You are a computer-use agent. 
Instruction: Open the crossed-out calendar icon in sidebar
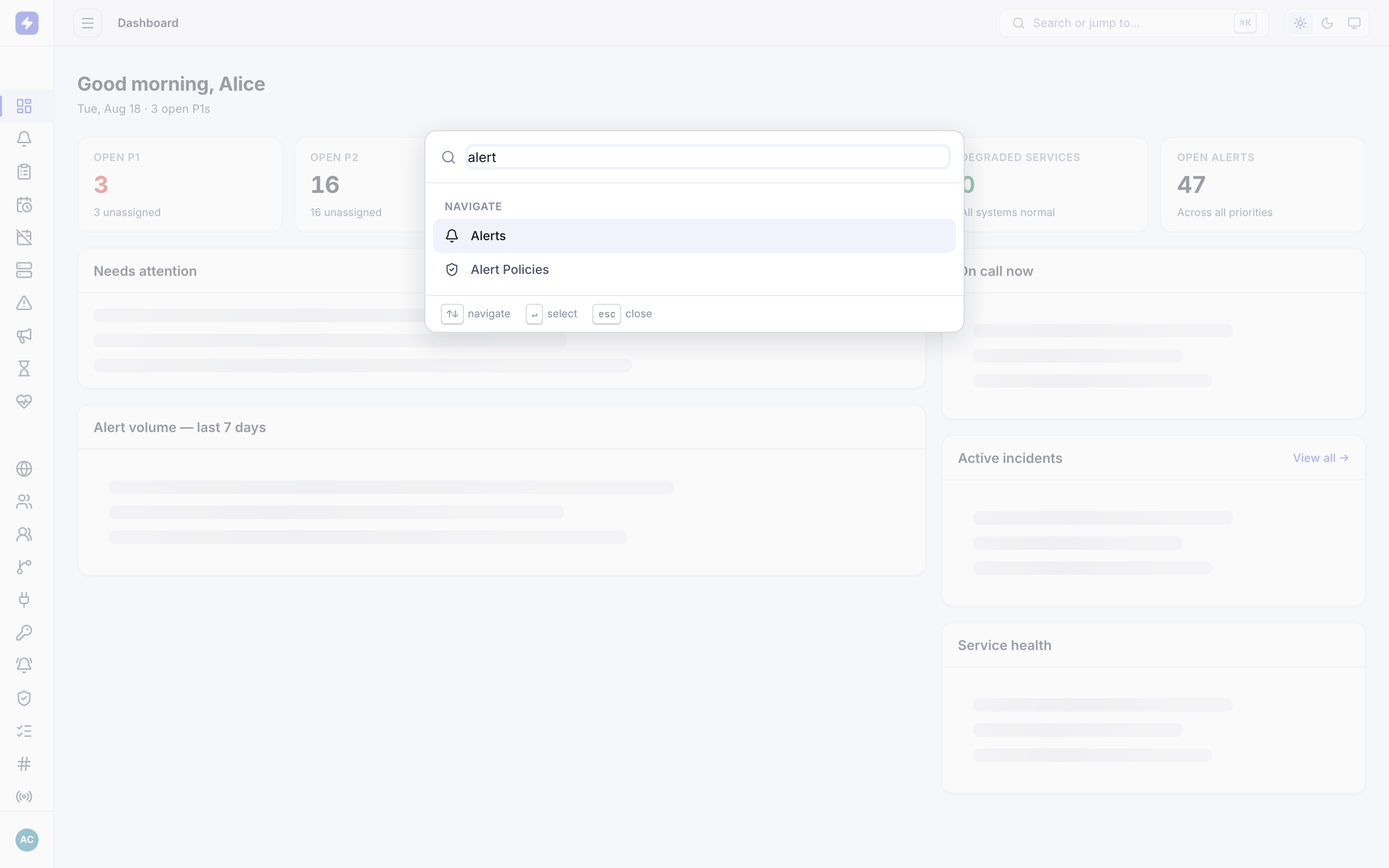pos(24,238)
